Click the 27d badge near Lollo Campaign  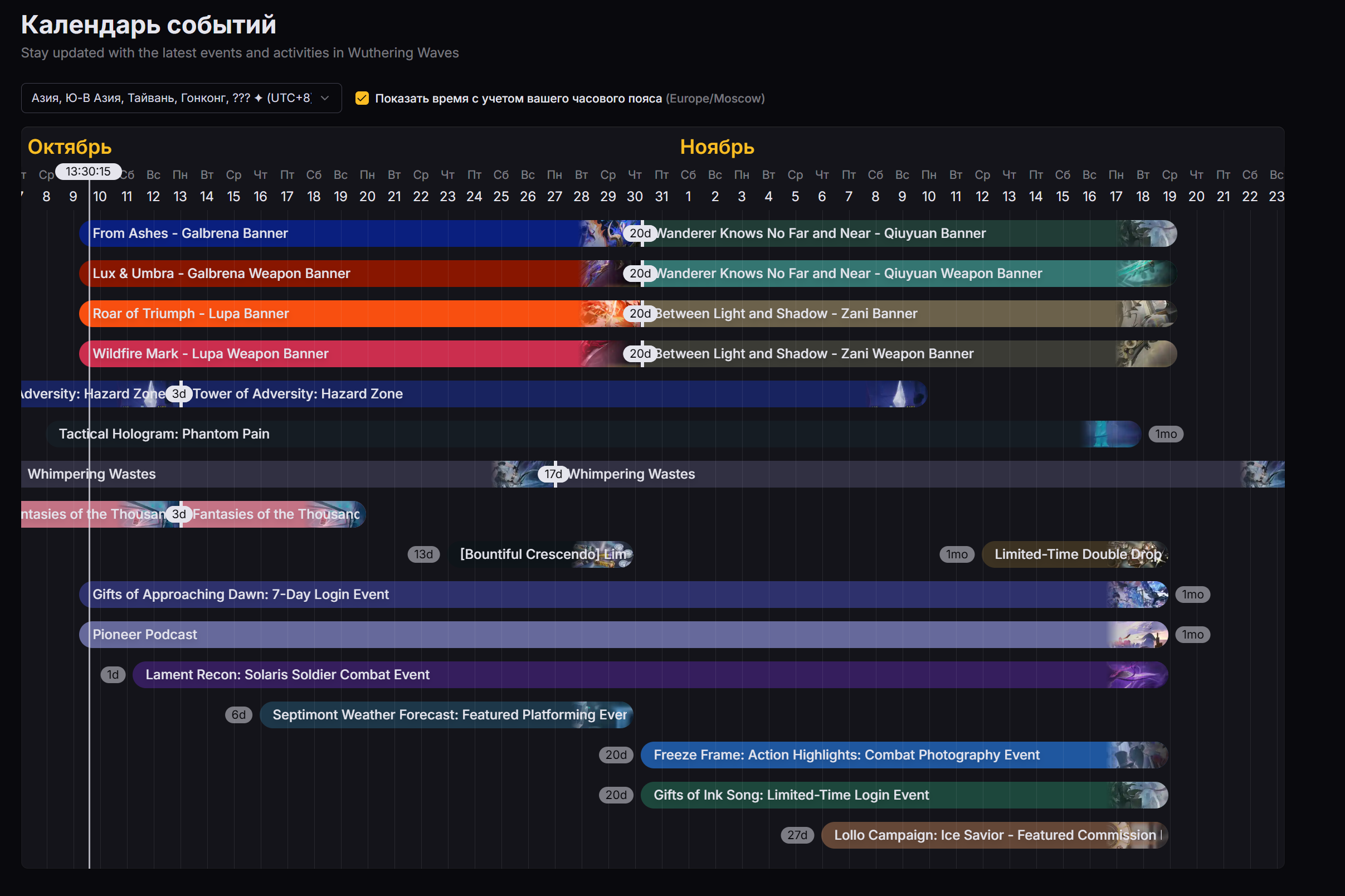(x=797, y=835)
